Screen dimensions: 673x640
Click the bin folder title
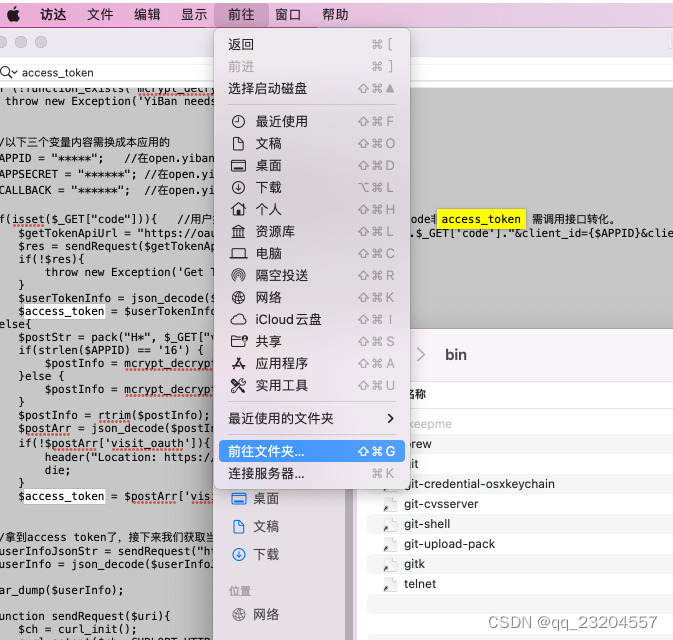click(456, 355)
